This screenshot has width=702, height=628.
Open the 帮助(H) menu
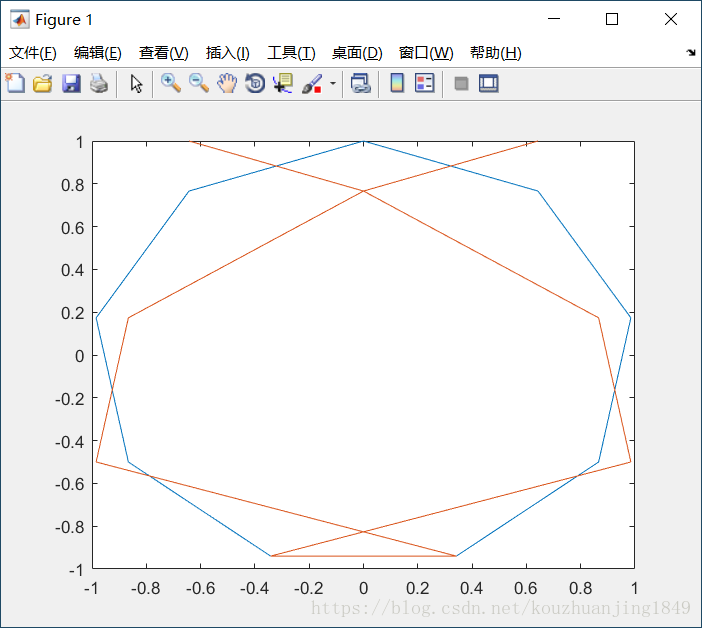pos(496,53)
